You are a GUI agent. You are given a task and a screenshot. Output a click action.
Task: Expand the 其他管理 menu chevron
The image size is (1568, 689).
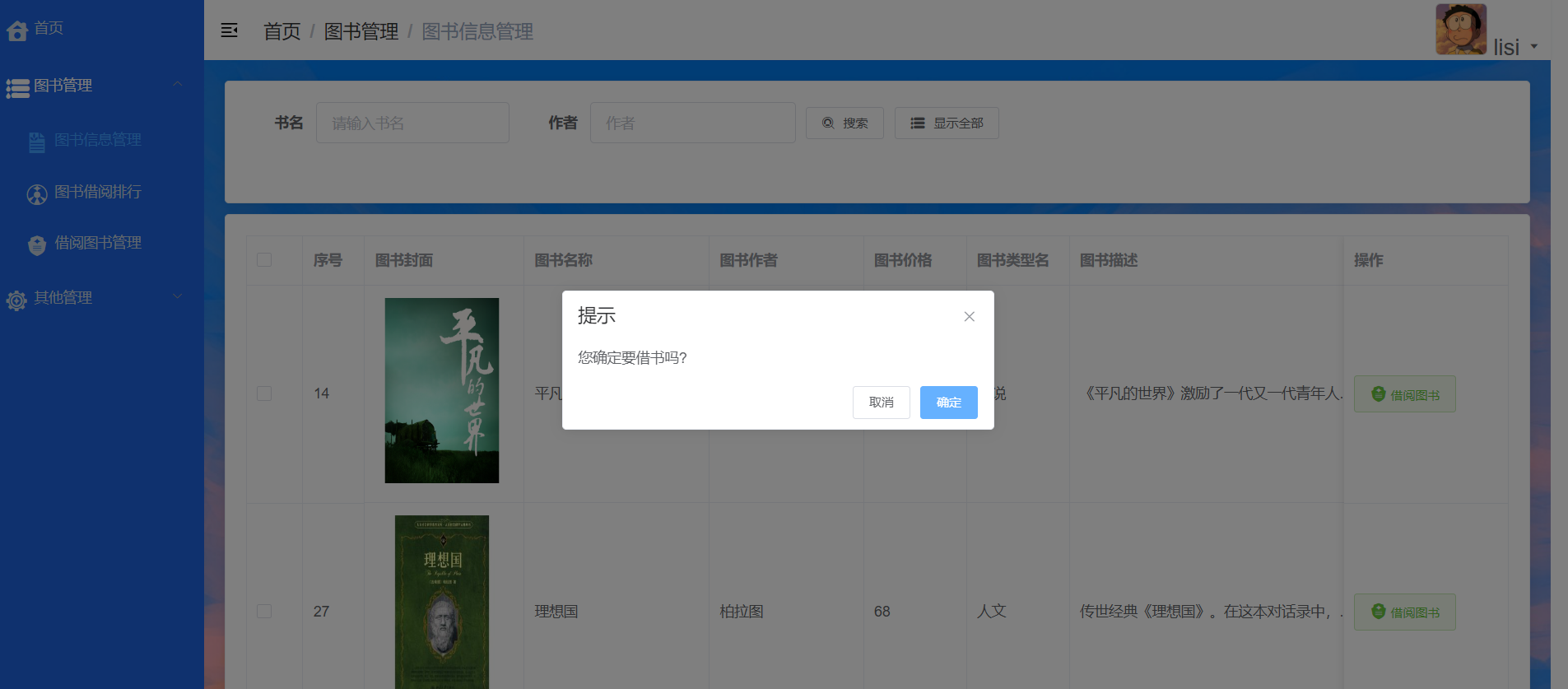[x=177, y=296]
